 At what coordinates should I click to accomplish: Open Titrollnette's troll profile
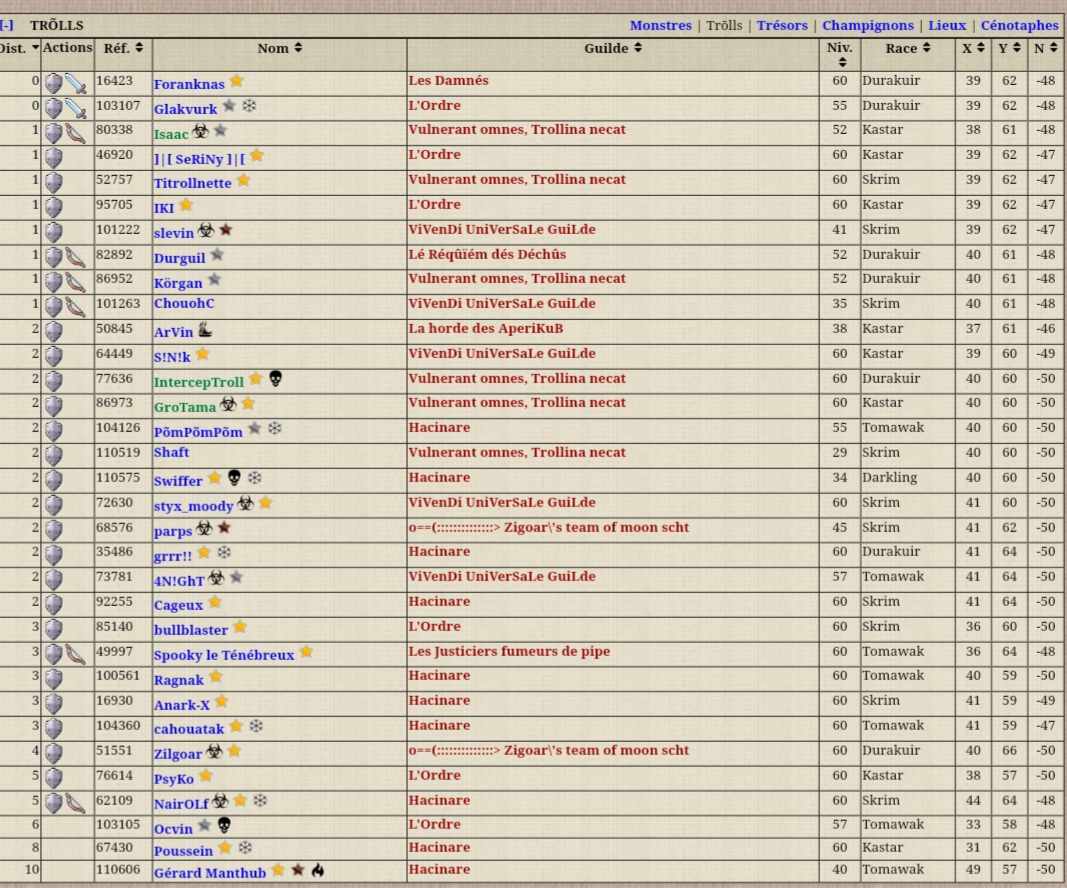tap(192, 182)
